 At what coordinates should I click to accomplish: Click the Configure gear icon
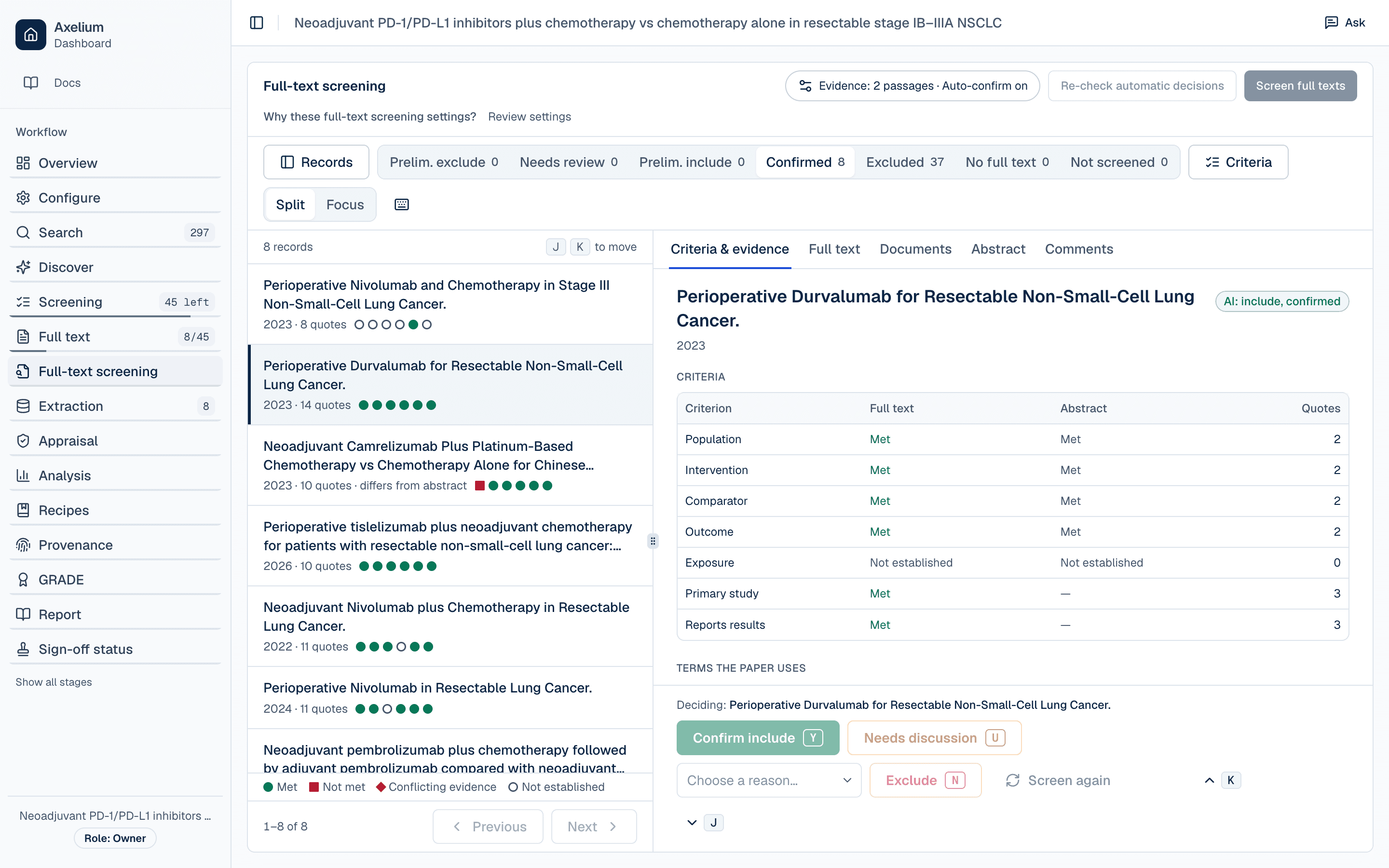(23, 198)
